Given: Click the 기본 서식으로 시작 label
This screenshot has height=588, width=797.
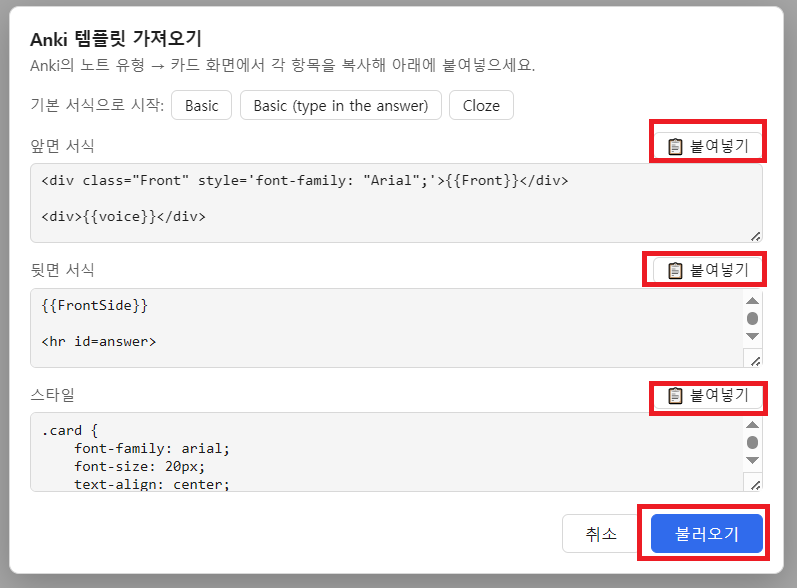Looking at the screenshot, I should (97, 105).
